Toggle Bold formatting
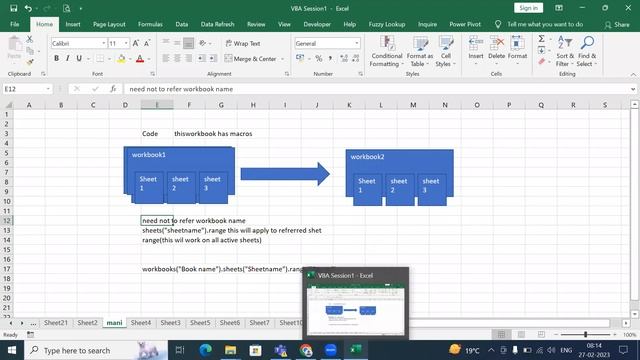 click(56, 59)
